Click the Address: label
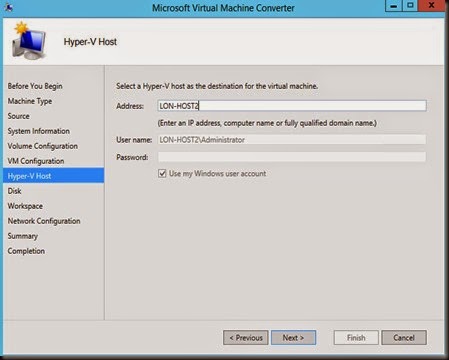 click(130, 106)
